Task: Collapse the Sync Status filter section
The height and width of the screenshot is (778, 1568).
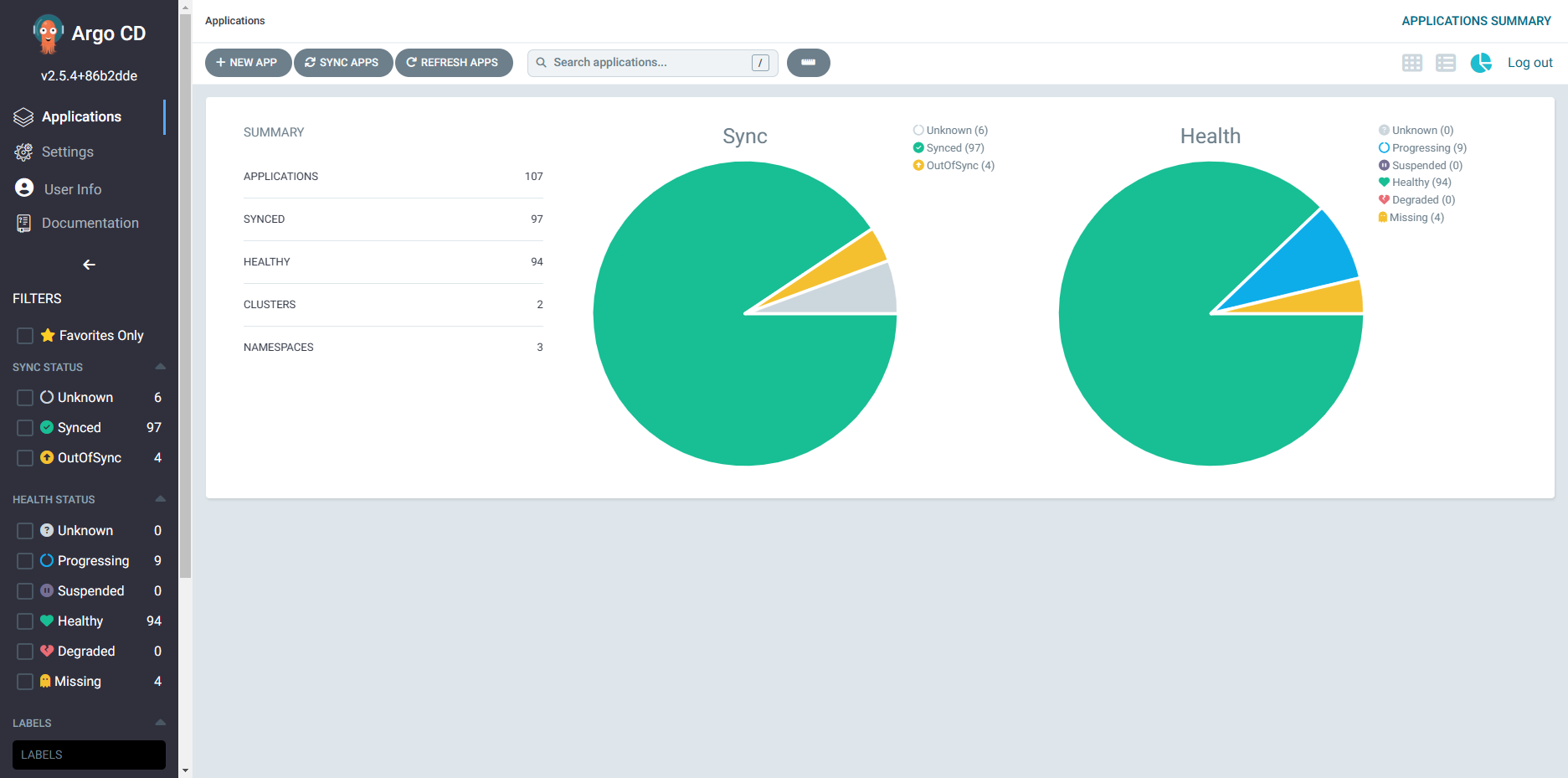Action: coord(160,367)
